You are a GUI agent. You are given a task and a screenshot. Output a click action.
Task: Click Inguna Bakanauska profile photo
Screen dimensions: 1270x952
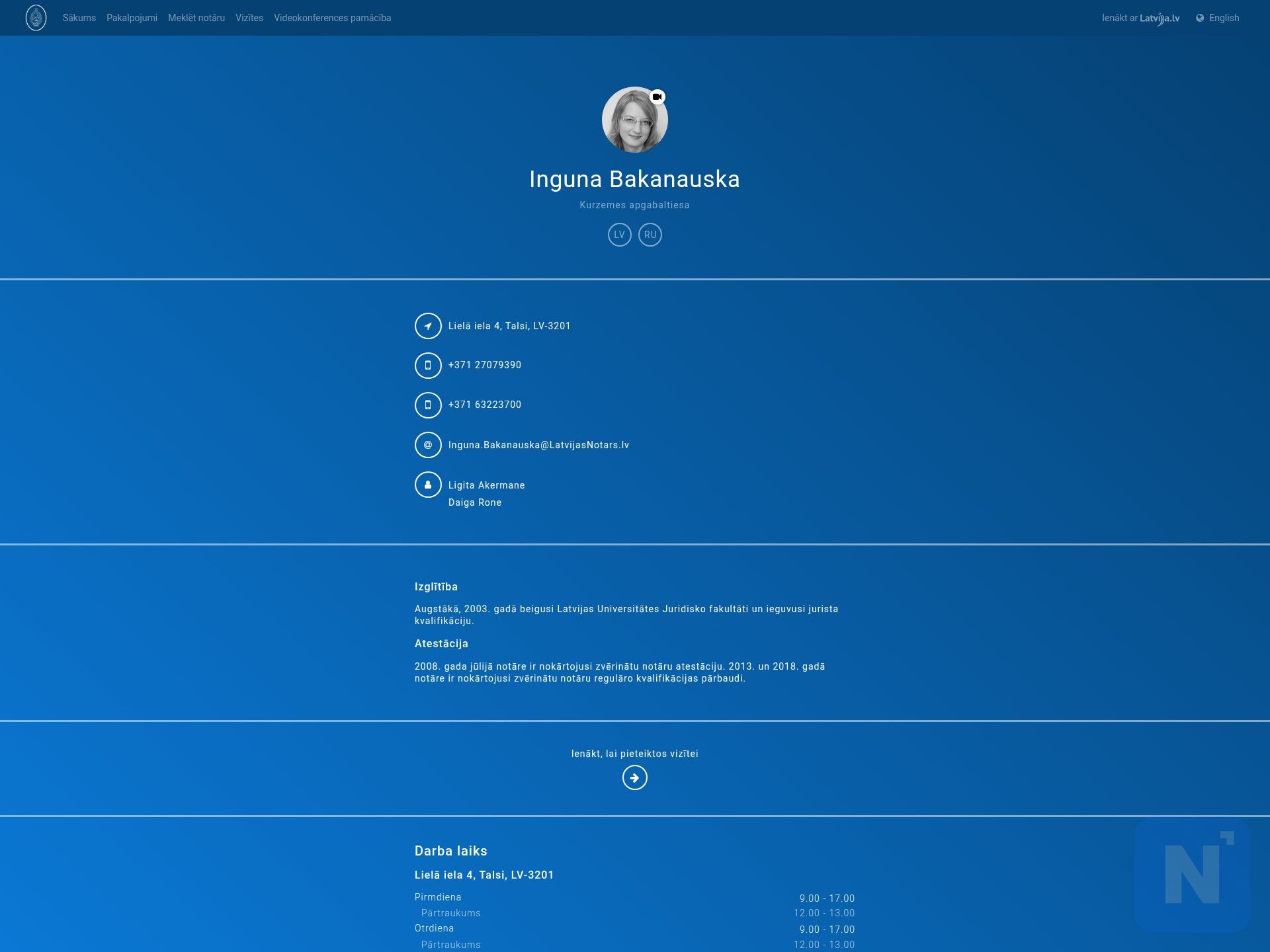pos(634,120)
